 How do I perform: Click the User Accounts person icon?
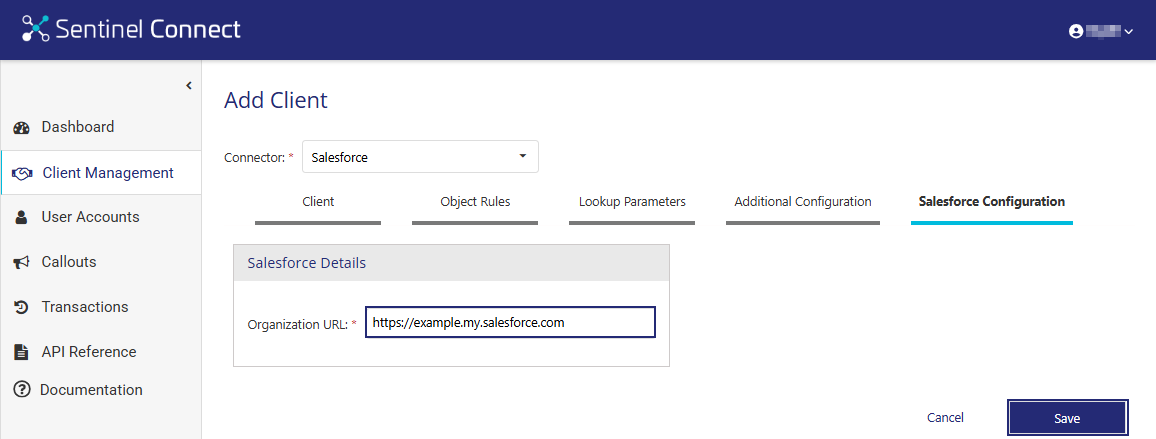pyautogui.click(x=21, y=217)
